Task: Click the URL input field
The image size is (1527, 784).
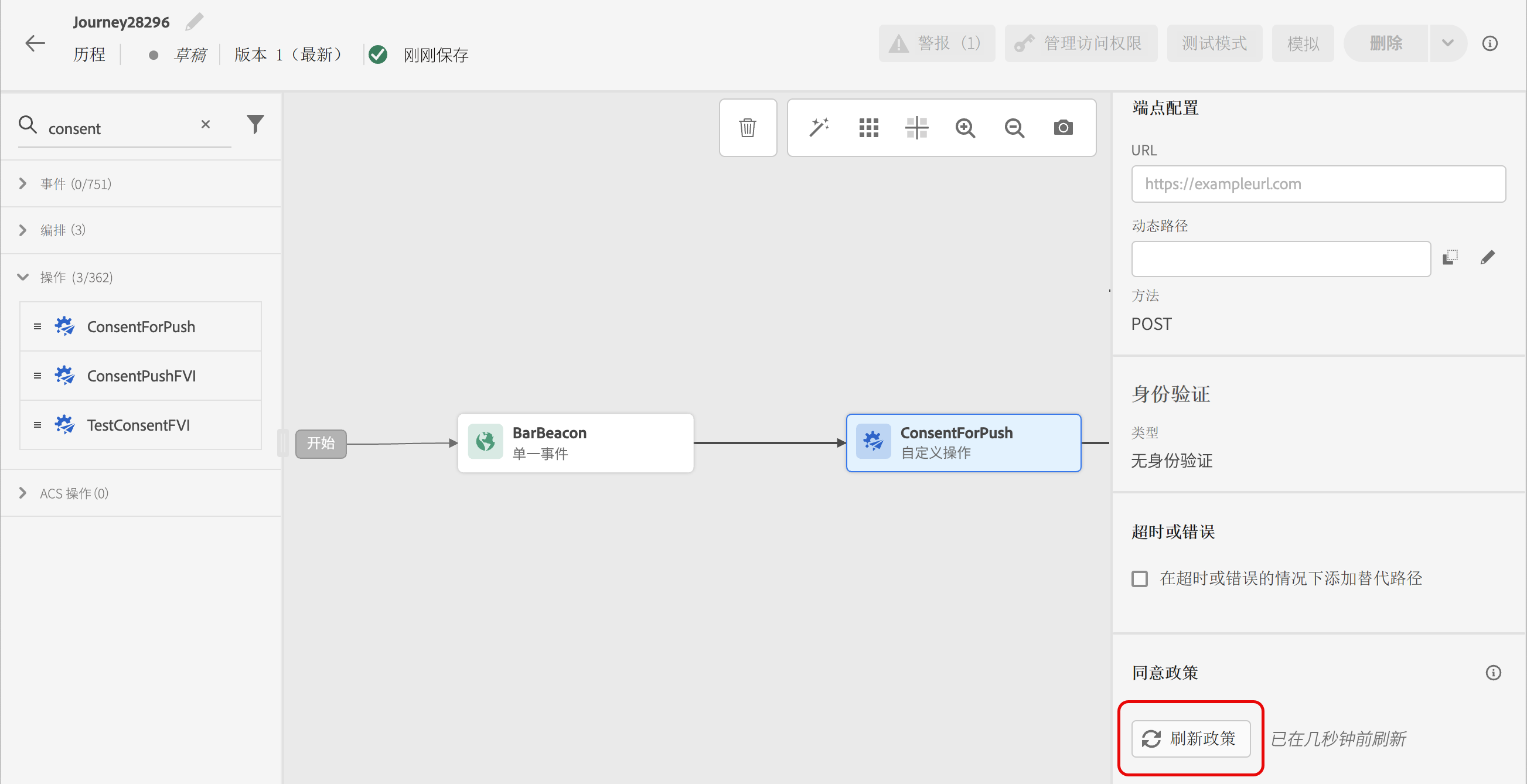Action: pos(1318,184)
